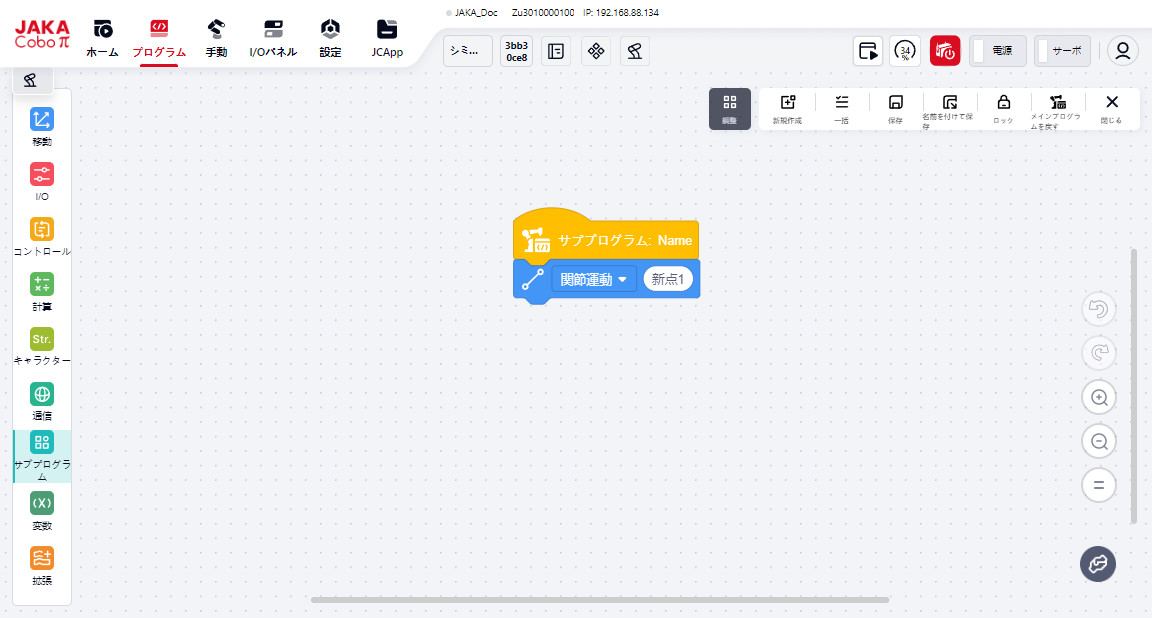Expand the 関節運動 motion type dropdown
Viewport: 1152px width, 618px height.
pyautogui.click(x=595, y=280)
